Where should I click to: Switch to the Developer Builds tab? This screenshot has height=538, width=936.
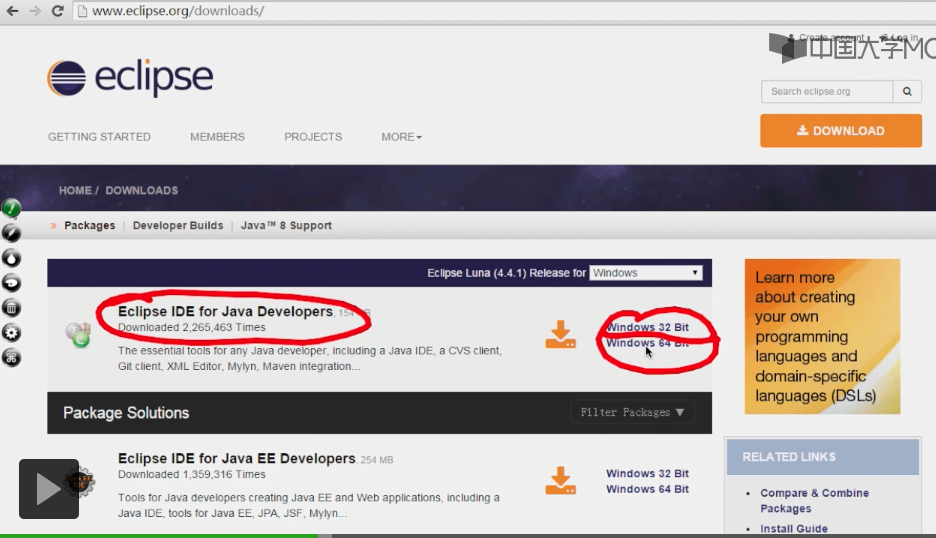(x=178, y=226)
